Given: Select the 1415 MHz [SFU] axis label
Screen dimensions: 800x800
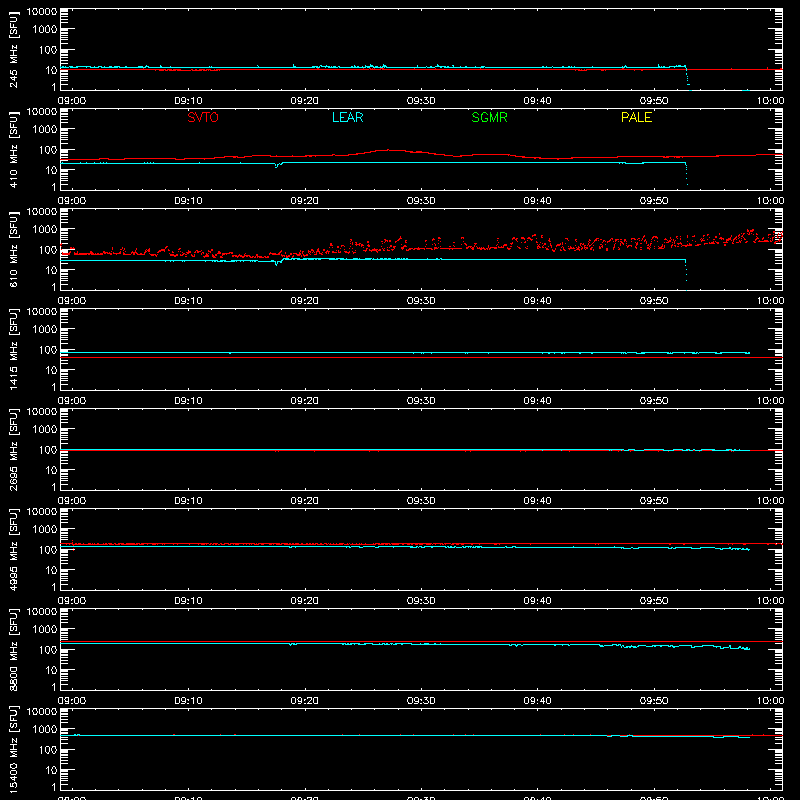Looking at the screenshot, I should click(x=13, y=349).
